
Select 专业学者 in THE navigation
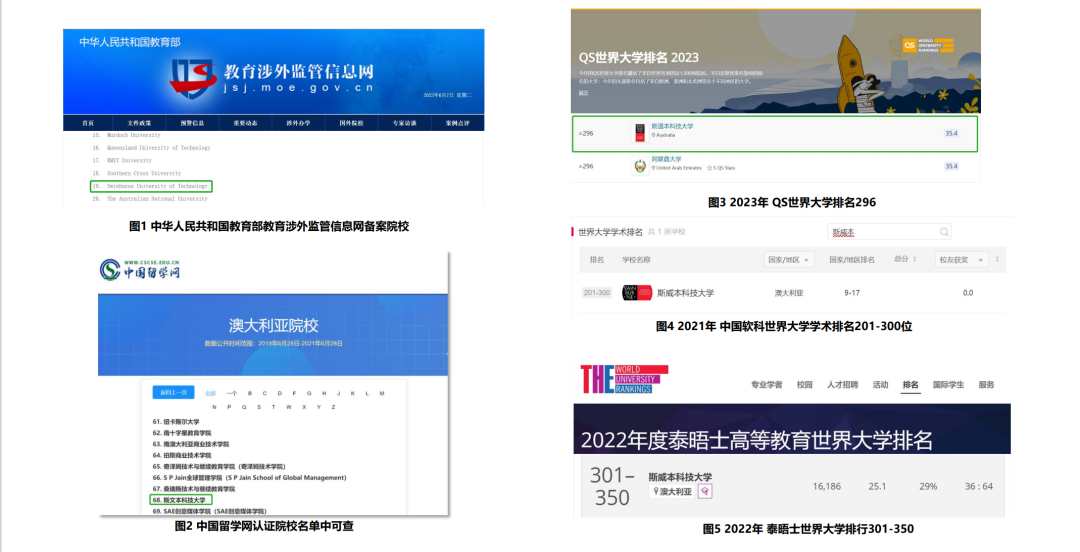point(767,385)
